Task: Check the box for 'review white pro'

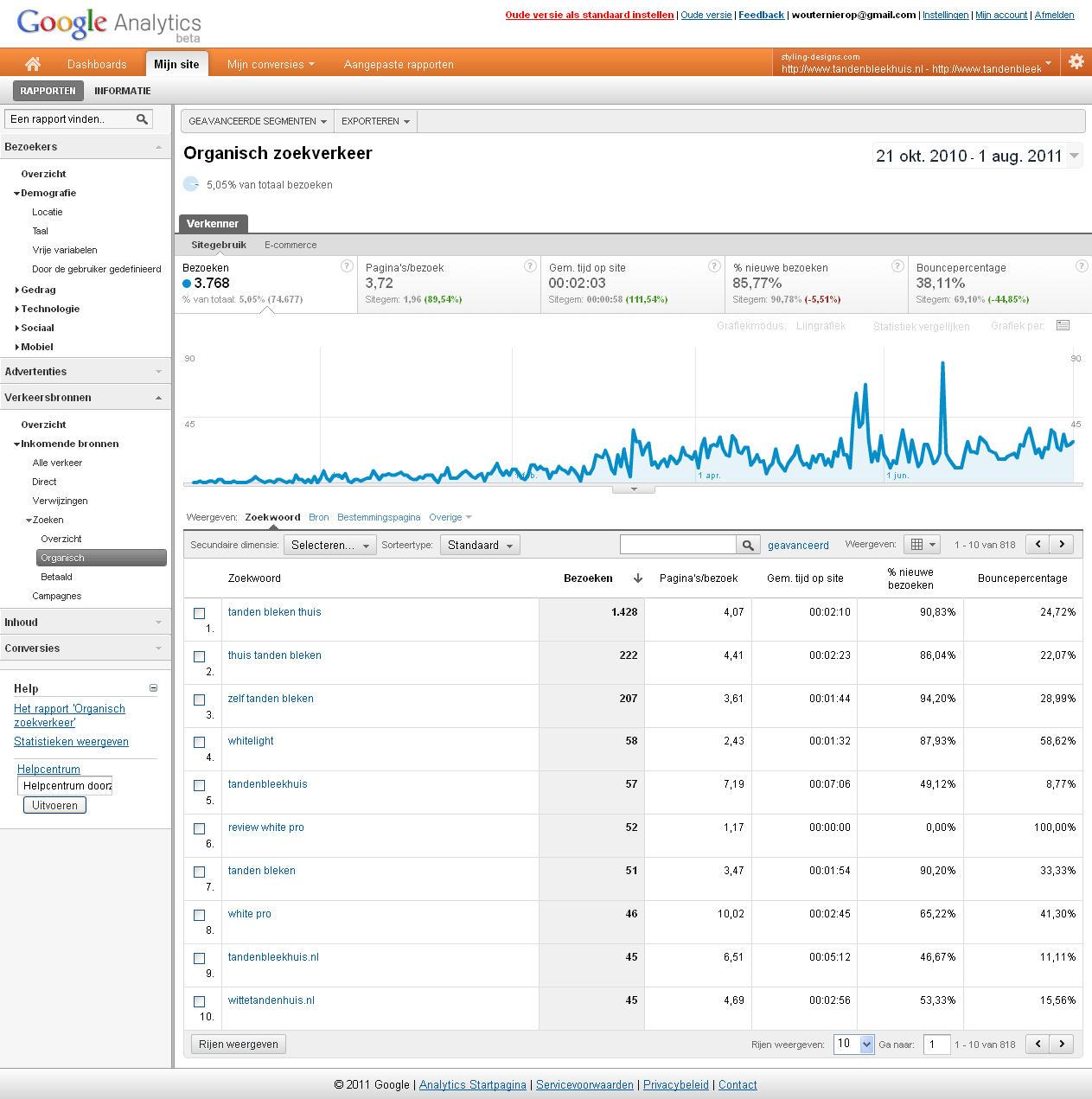Action: pyautogui.click(x=200, y=828)
